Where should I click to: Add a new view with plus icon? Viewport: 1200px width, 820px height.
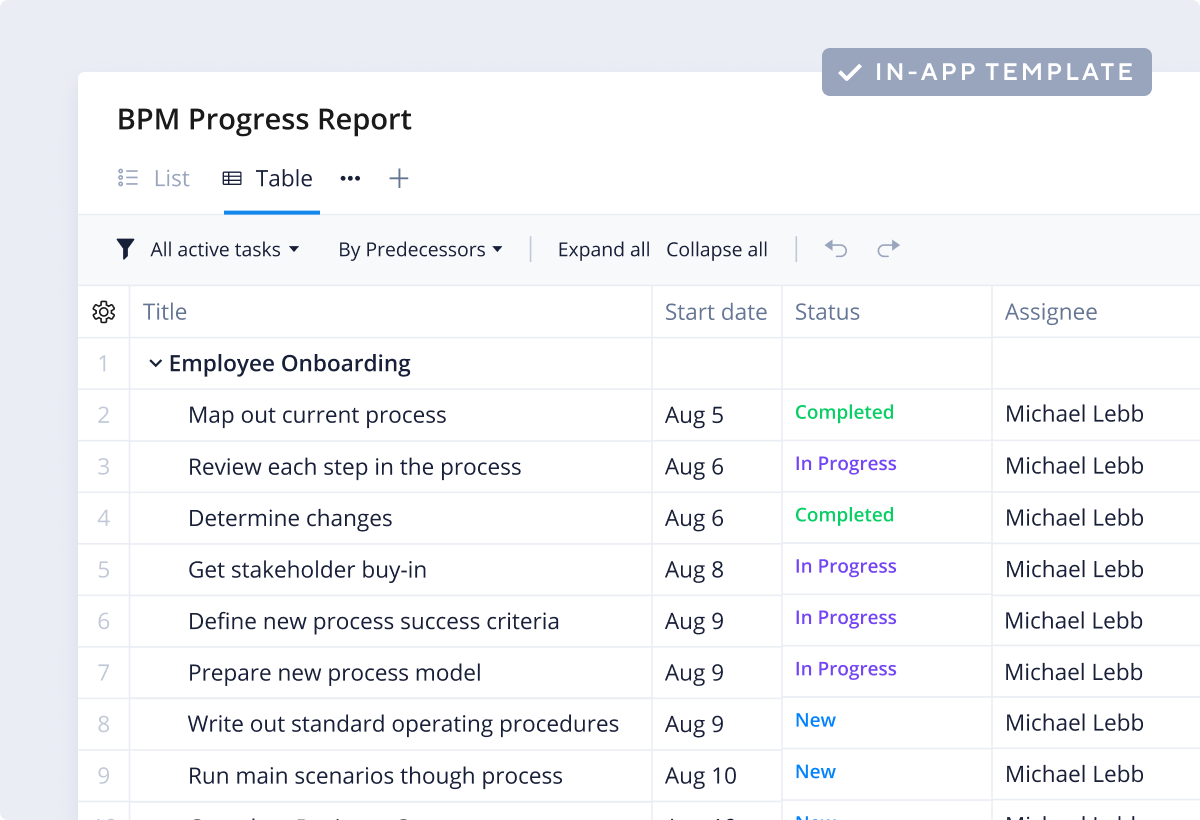click(x=399, y=179)
